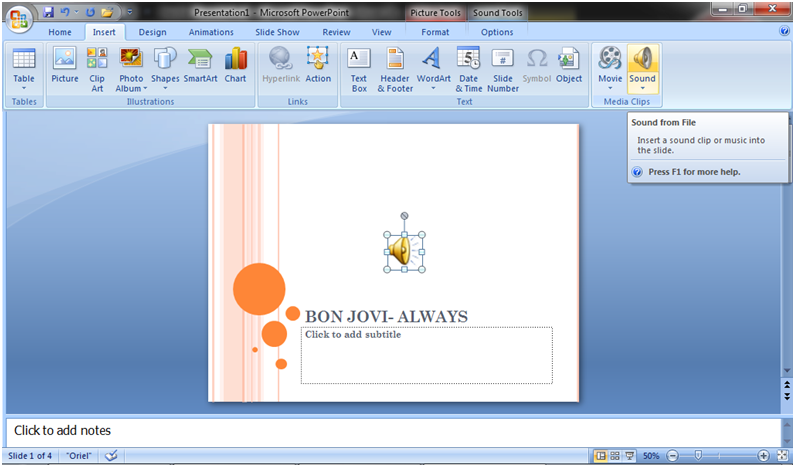Select the sound speaker icon on slide

point(404,252)
